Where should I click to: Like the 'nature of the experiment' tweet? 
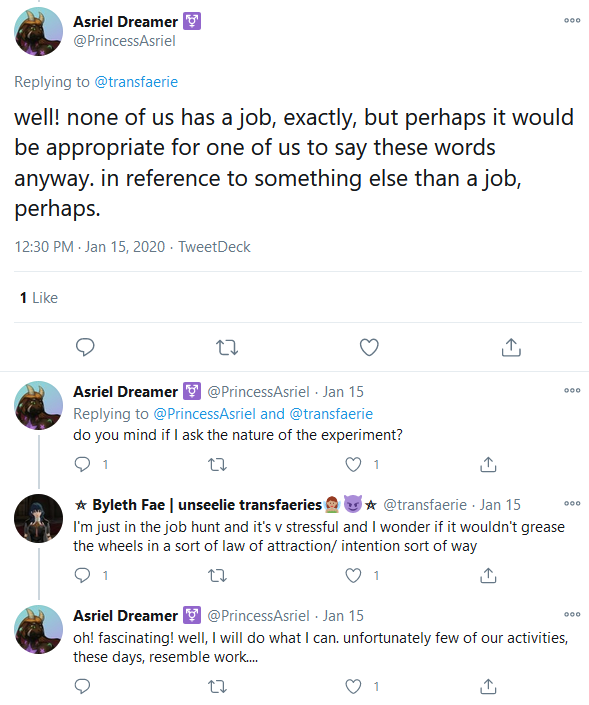[x=353, y=464]
